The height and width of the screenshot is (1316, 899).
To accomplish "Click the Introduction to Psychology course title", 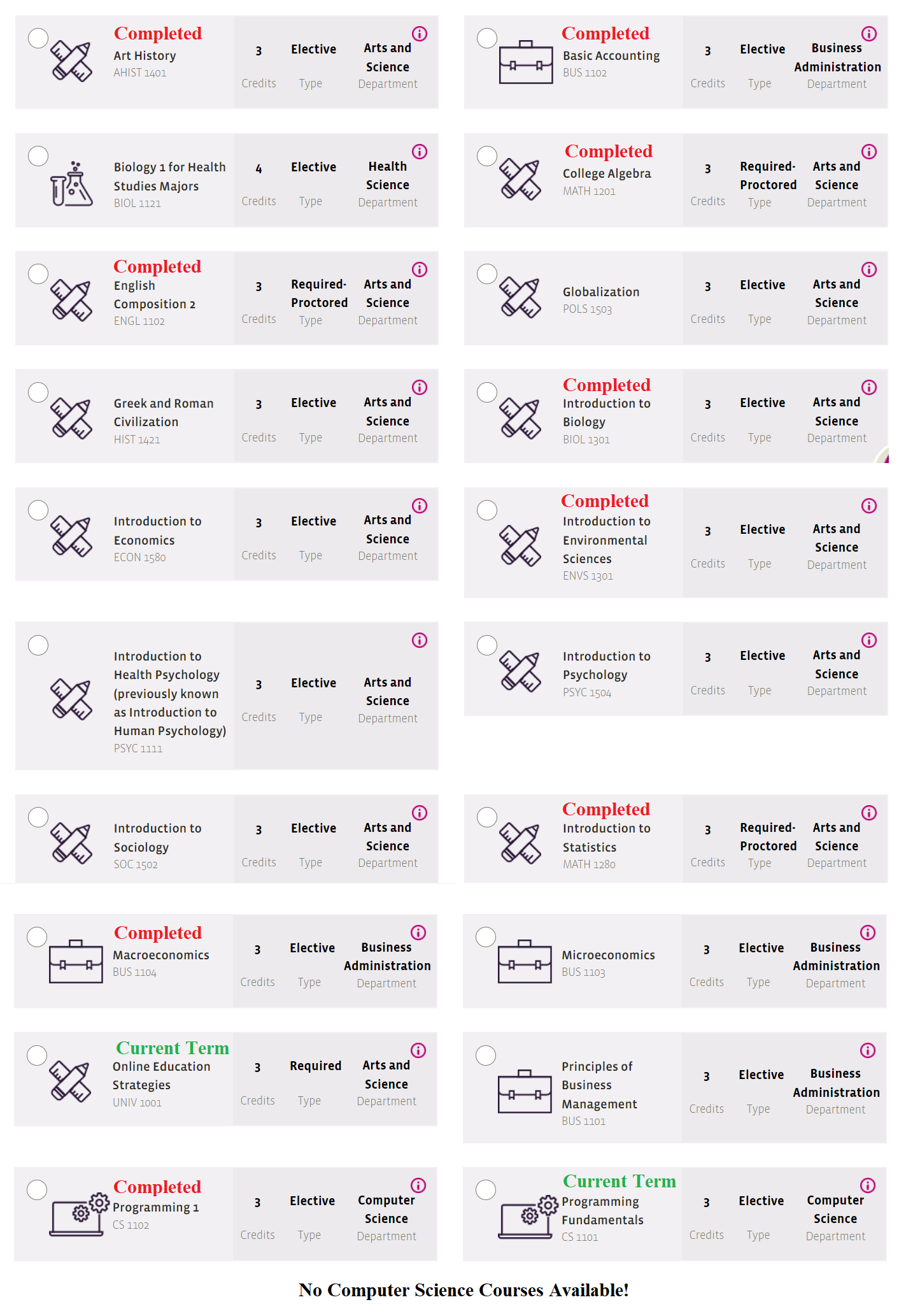I will pyautogui.click(x=606, y=665).
